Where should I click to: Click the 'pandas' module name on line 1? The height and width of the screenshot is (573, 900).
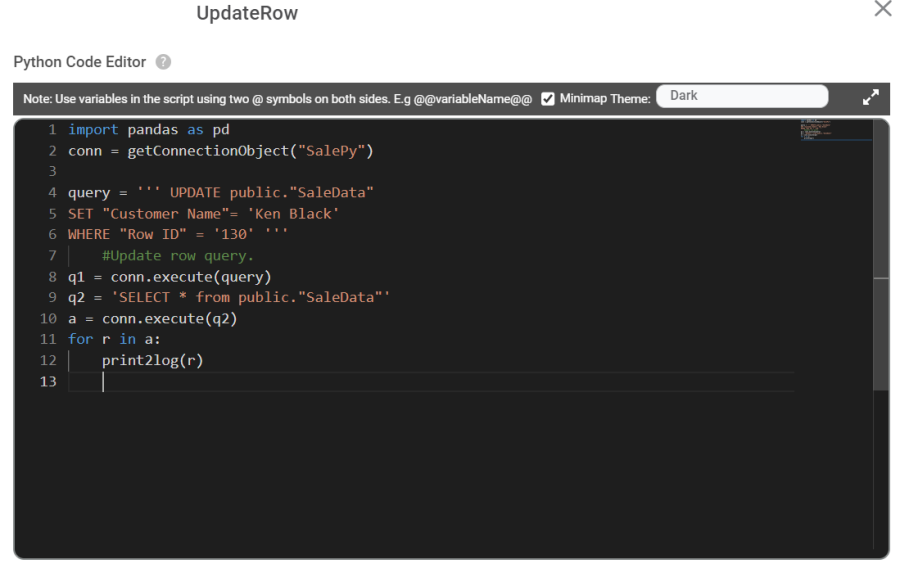[153, 130]
